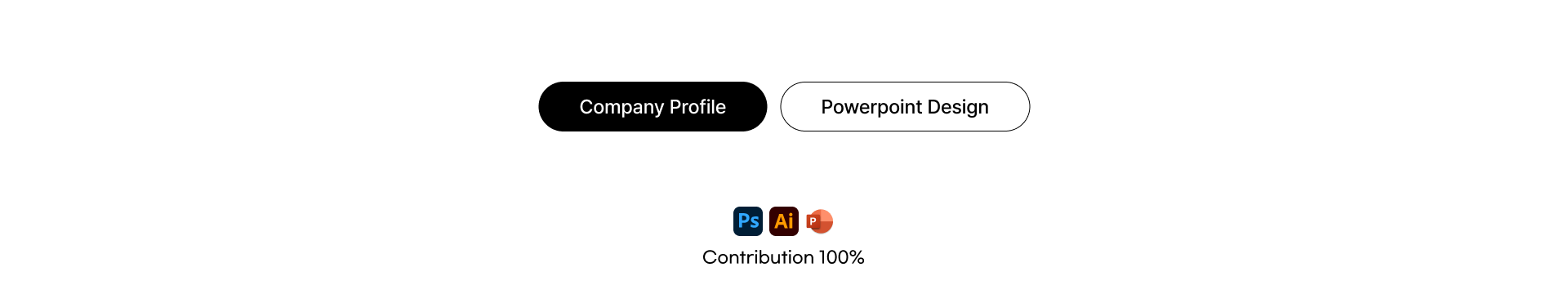Image resolution: width=1568 pixels, height=294 pixels.
Task: Tap the orange Ai software badge
Action: coord(784,221)
